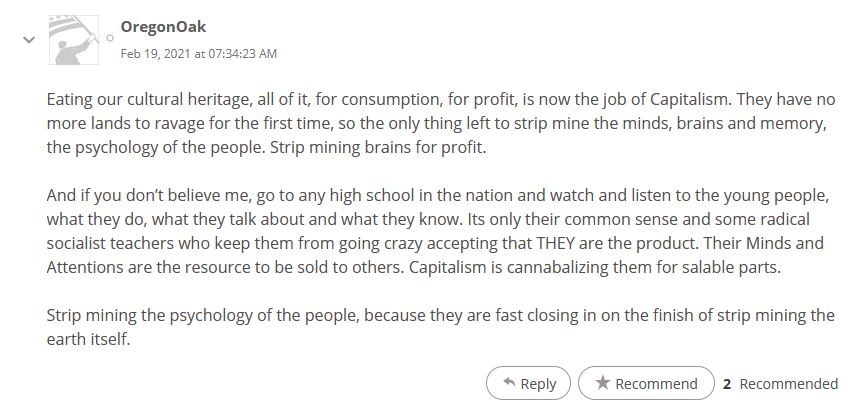View the 2 Recommended count number
Image resolution: width=856 pixels, height=404 pixels.
[727, 384]
